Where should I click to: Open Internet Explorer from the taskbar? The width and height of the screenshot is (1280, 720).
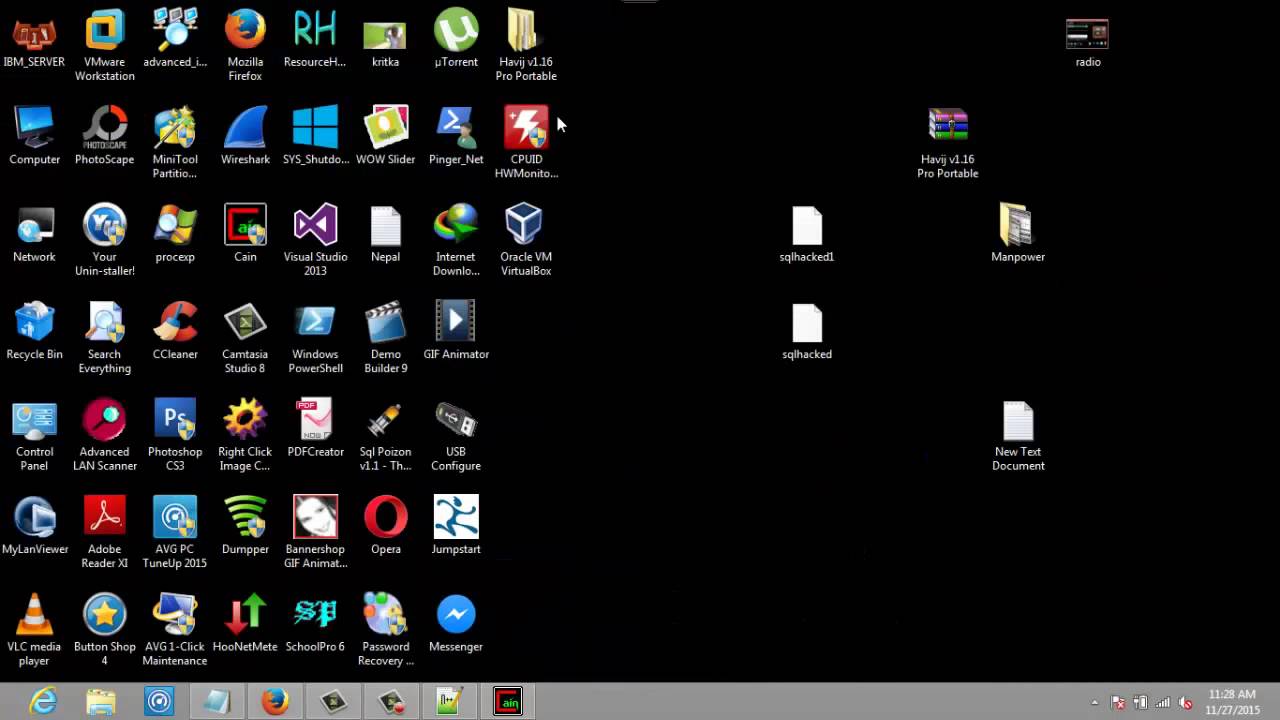43,702
